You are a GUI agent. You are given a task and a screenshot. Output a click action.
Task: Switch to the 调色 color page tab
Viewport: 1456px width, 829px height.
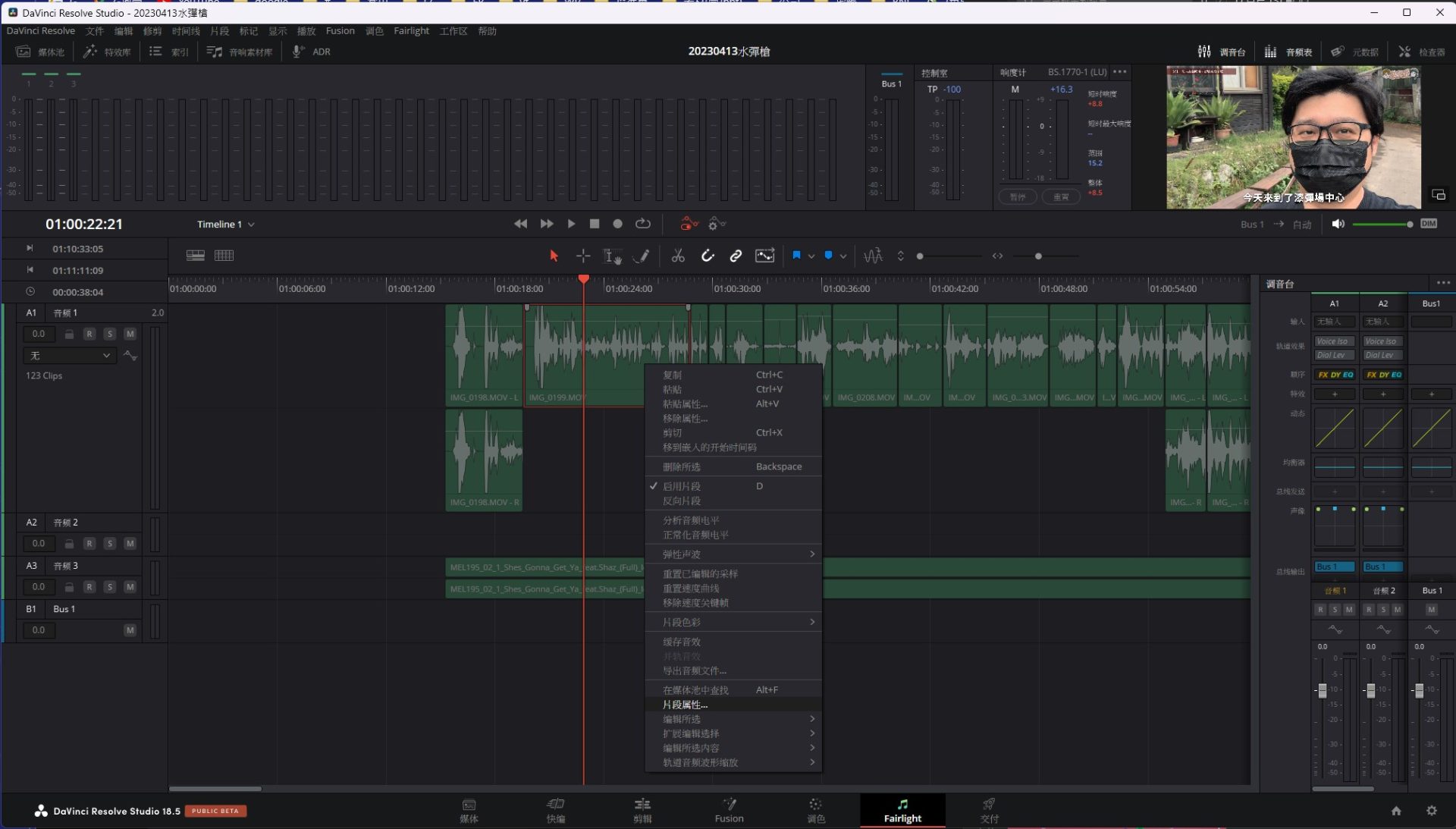pos(816,811)
